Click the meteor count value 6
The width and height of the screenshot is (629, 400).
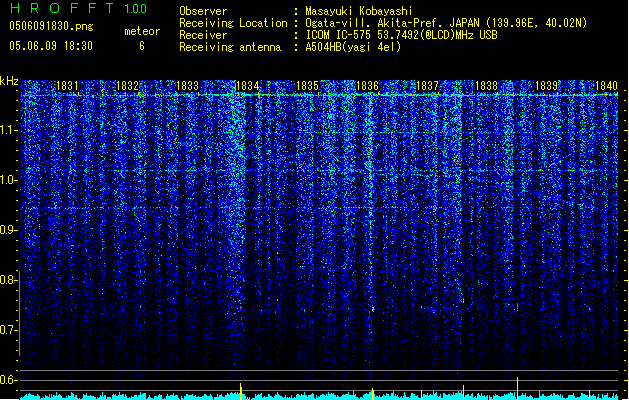click(x=142, y=46)
